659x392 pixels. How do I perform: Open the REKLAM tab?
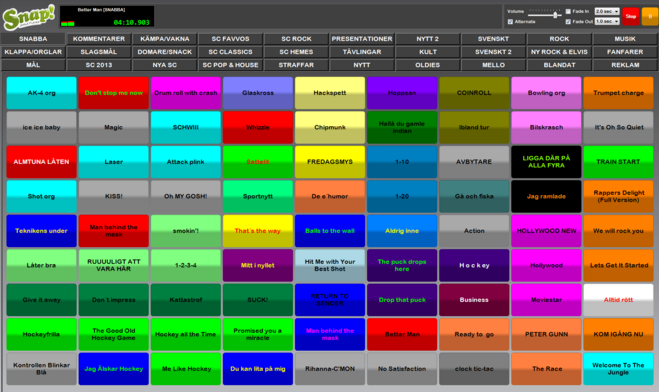coord(625,65)
